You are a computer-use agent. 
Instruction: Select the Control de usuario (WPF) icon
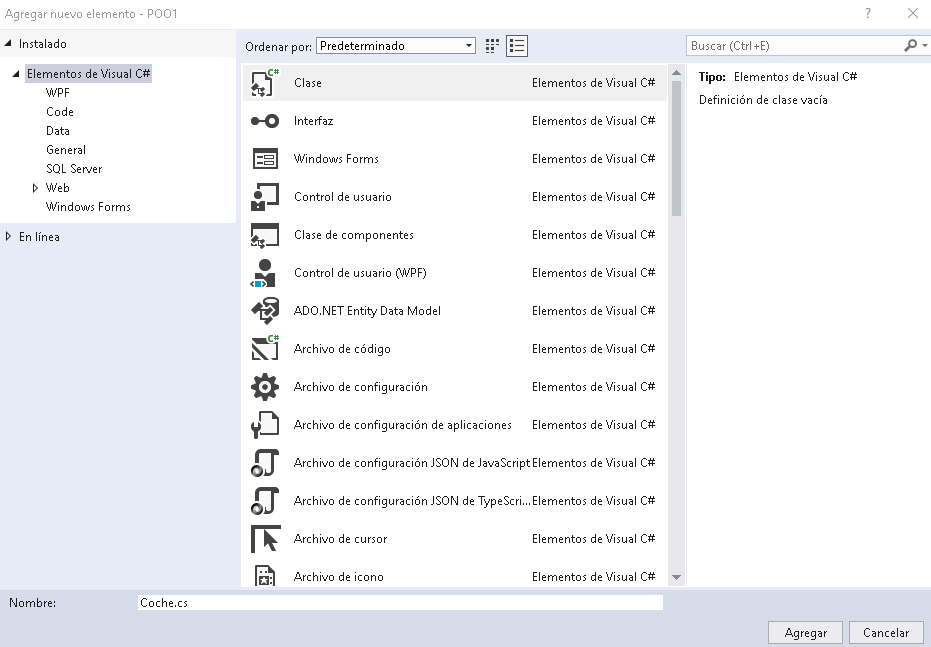[264, 273]
